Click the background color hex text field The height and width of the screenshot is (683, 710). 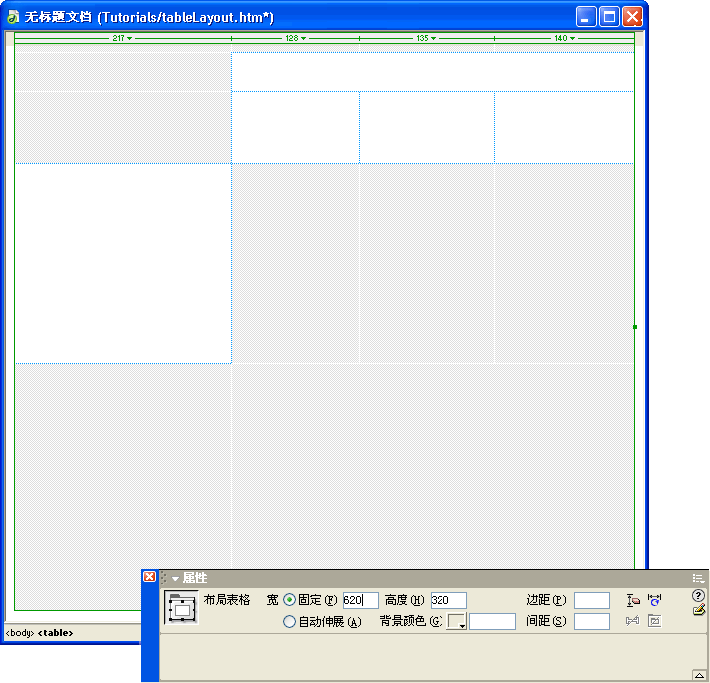492,621
